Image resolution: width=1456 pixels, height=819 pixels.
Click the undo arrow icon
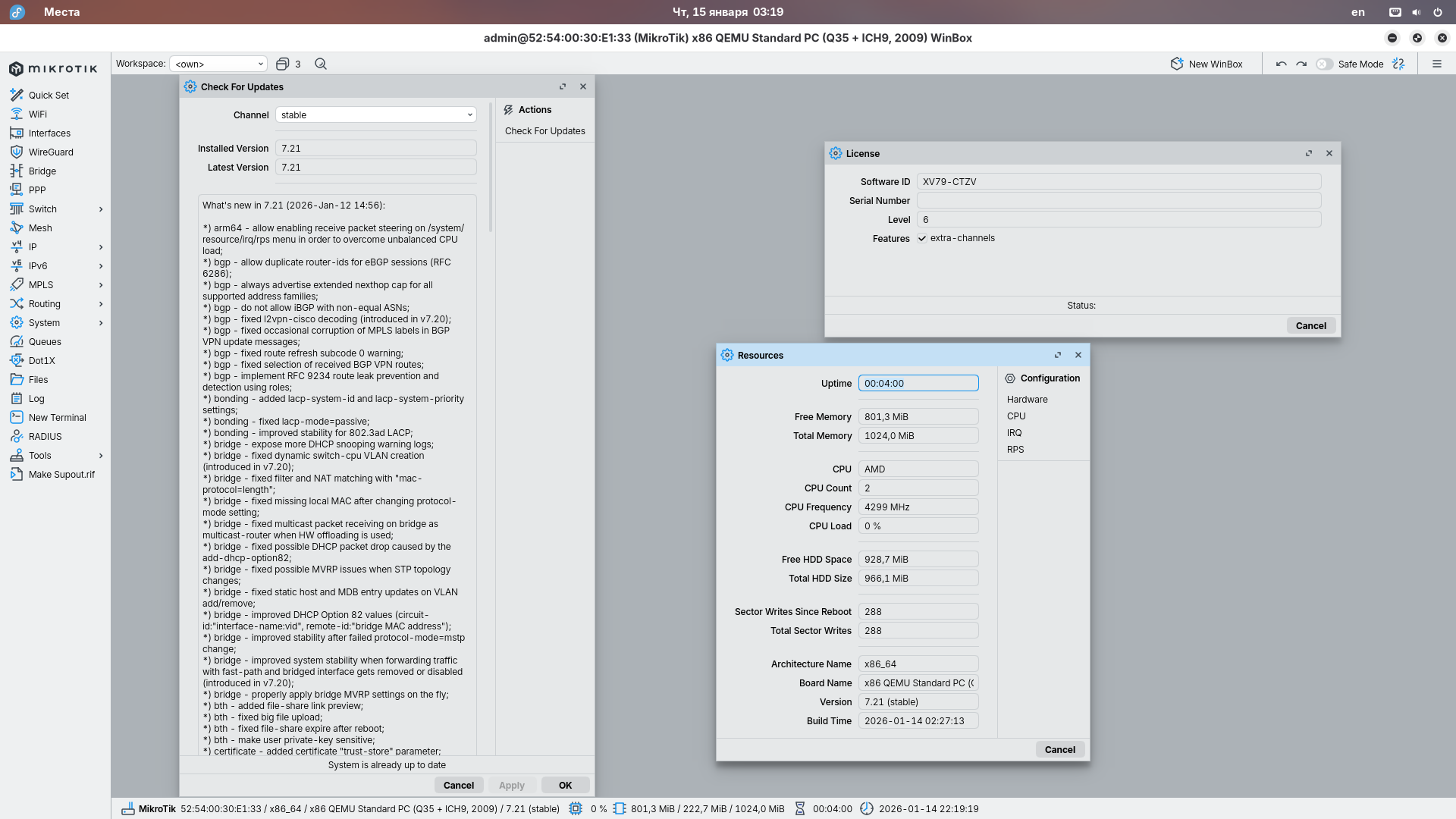[x=1281, y=64]
